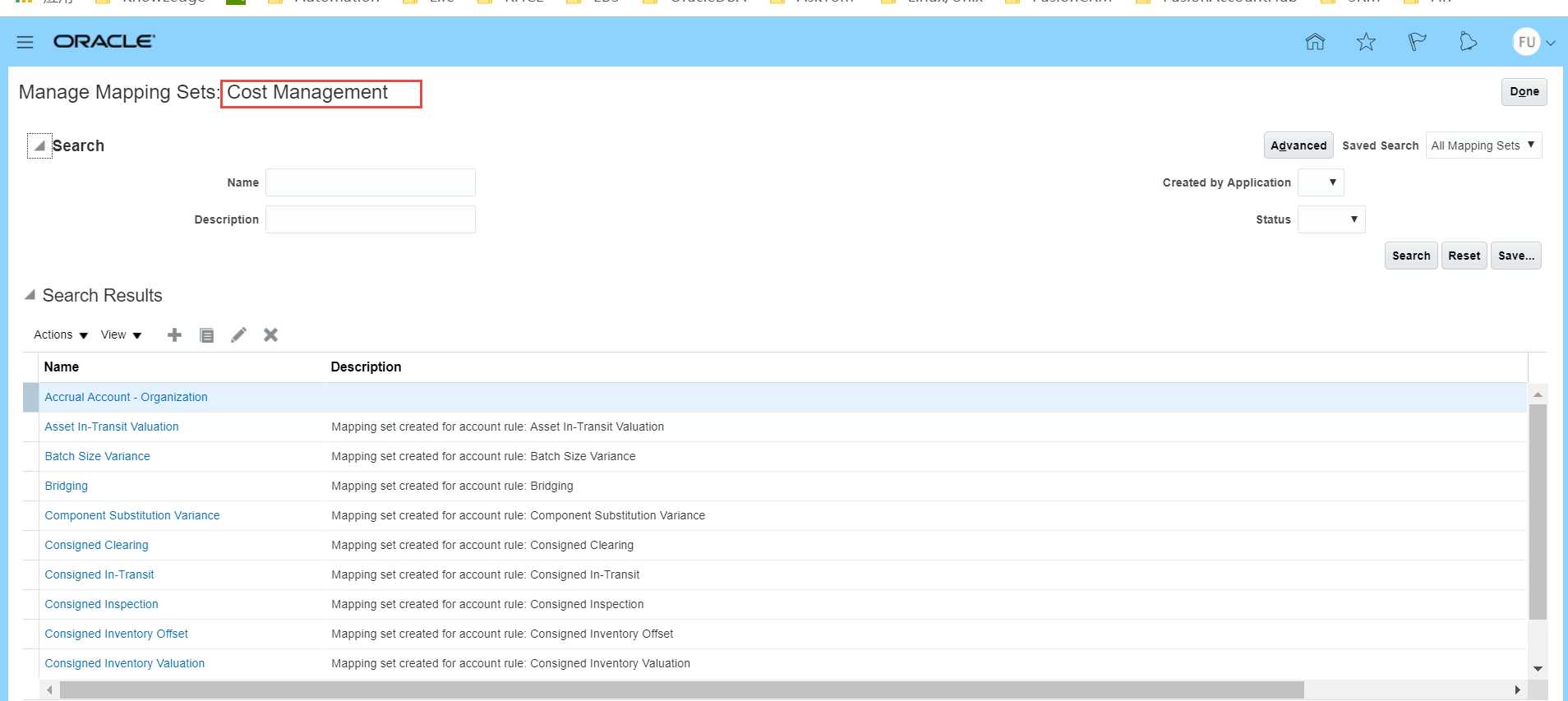Screen dimensions: 1568x701
Task: Click the horizontal scrollbar right arrow
Action: [x=1518, y=689]
